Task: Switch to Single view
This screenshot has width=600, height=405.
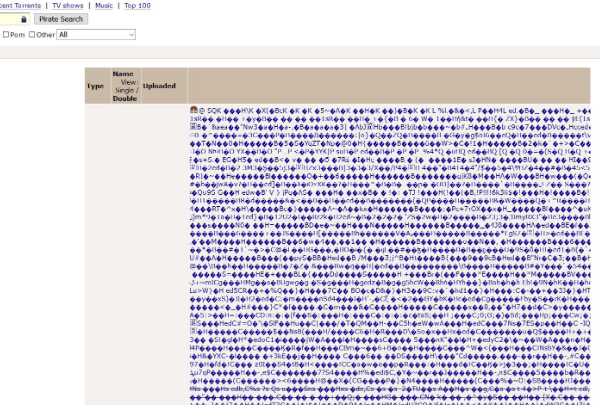Action: 125,90
